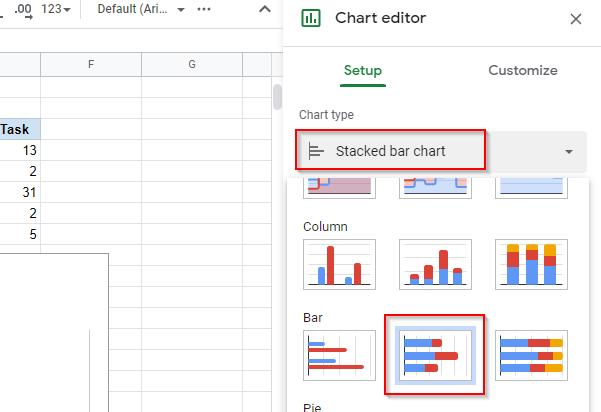Select the stacked bar chart thumbnail
601x412 pixels.
pos(434,356)
